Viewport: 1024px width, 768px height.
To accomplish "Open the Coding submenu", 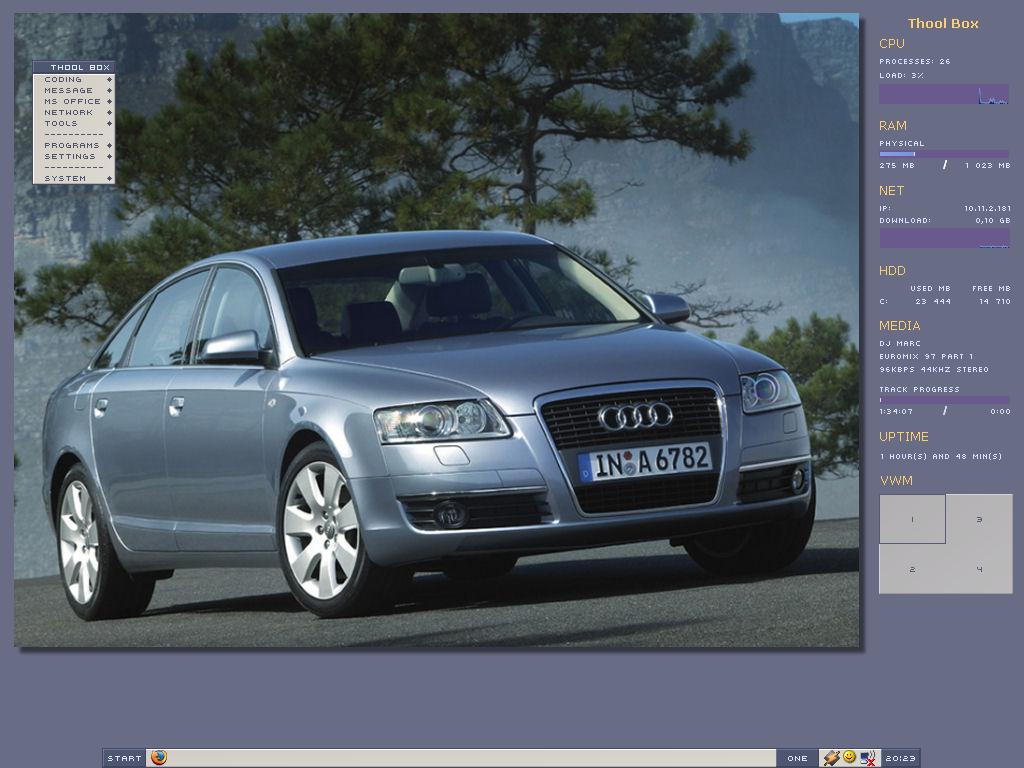I will coord(74,79).
